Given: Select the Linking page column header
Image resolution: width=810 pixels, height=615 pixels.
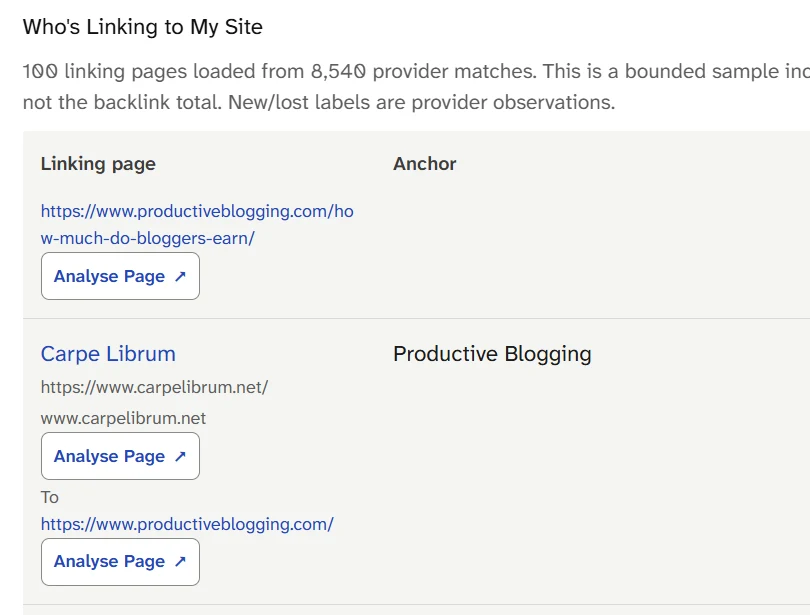Looking at the screenshot, I should [x=98, y=164].
